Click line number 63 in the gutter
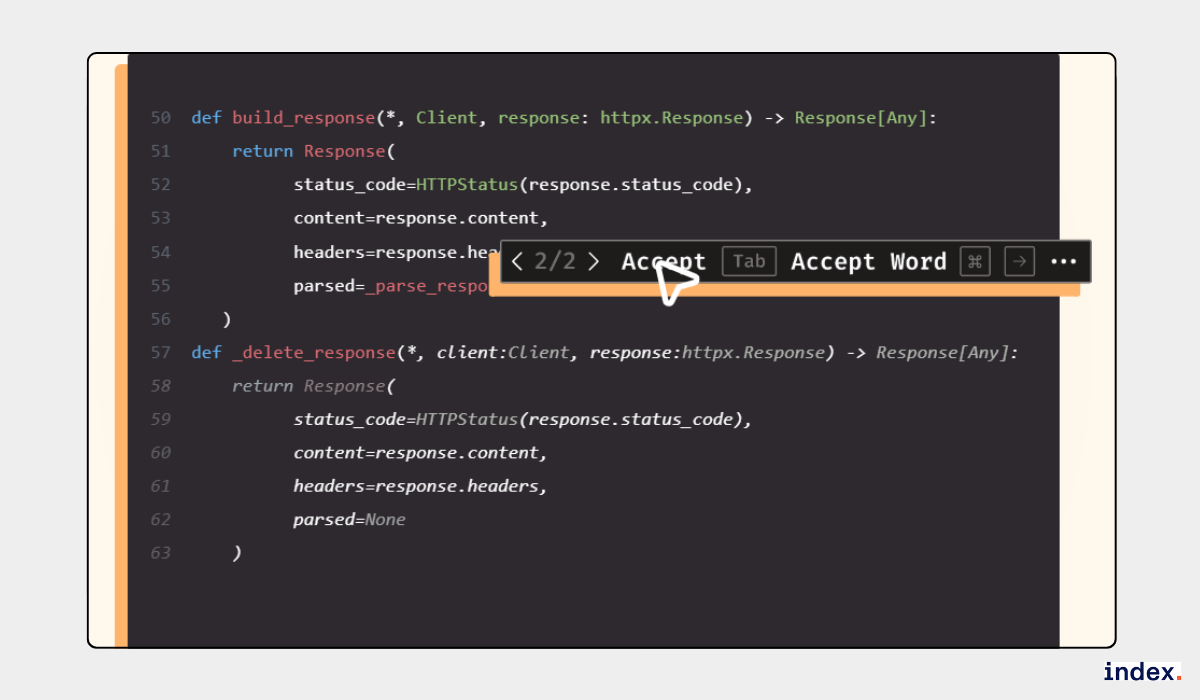The width and height of the screenshot is (1200, 700). pyautogui.click(x=160, y=552)
